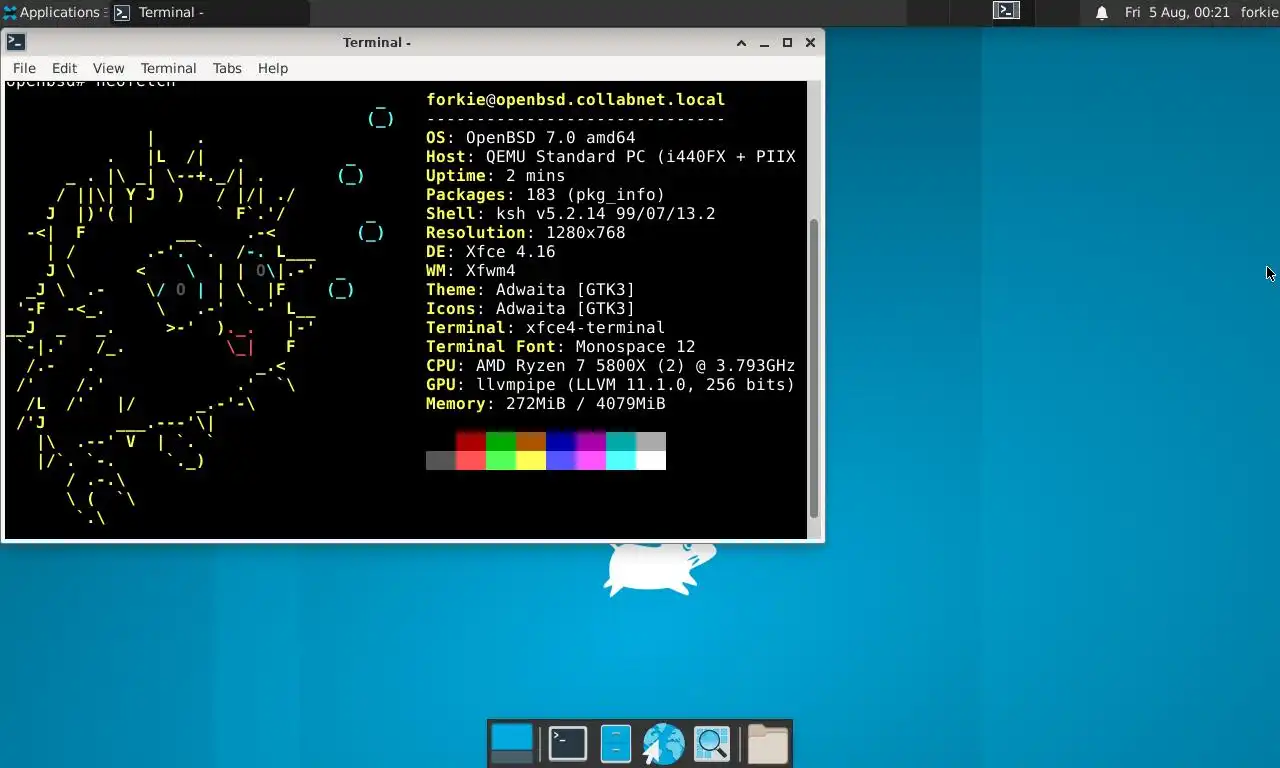Viewport: 1280px width, 768px height.
Task: Click the terminal icon in the top panel tray
Action: (1006, 12)
